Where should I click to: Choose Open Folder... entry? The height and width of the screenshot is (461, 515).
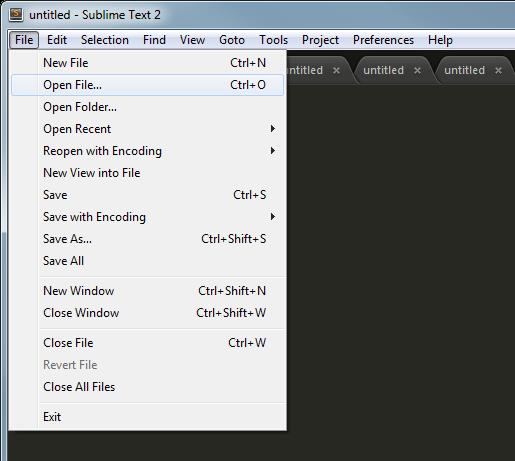tap(147, 107)
